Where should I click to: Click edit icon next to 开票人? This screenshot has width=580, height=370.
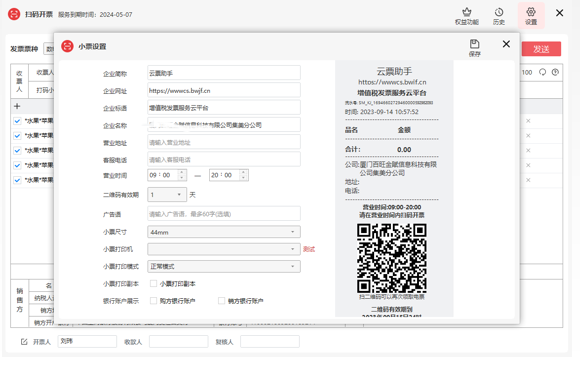coord(24,342)
